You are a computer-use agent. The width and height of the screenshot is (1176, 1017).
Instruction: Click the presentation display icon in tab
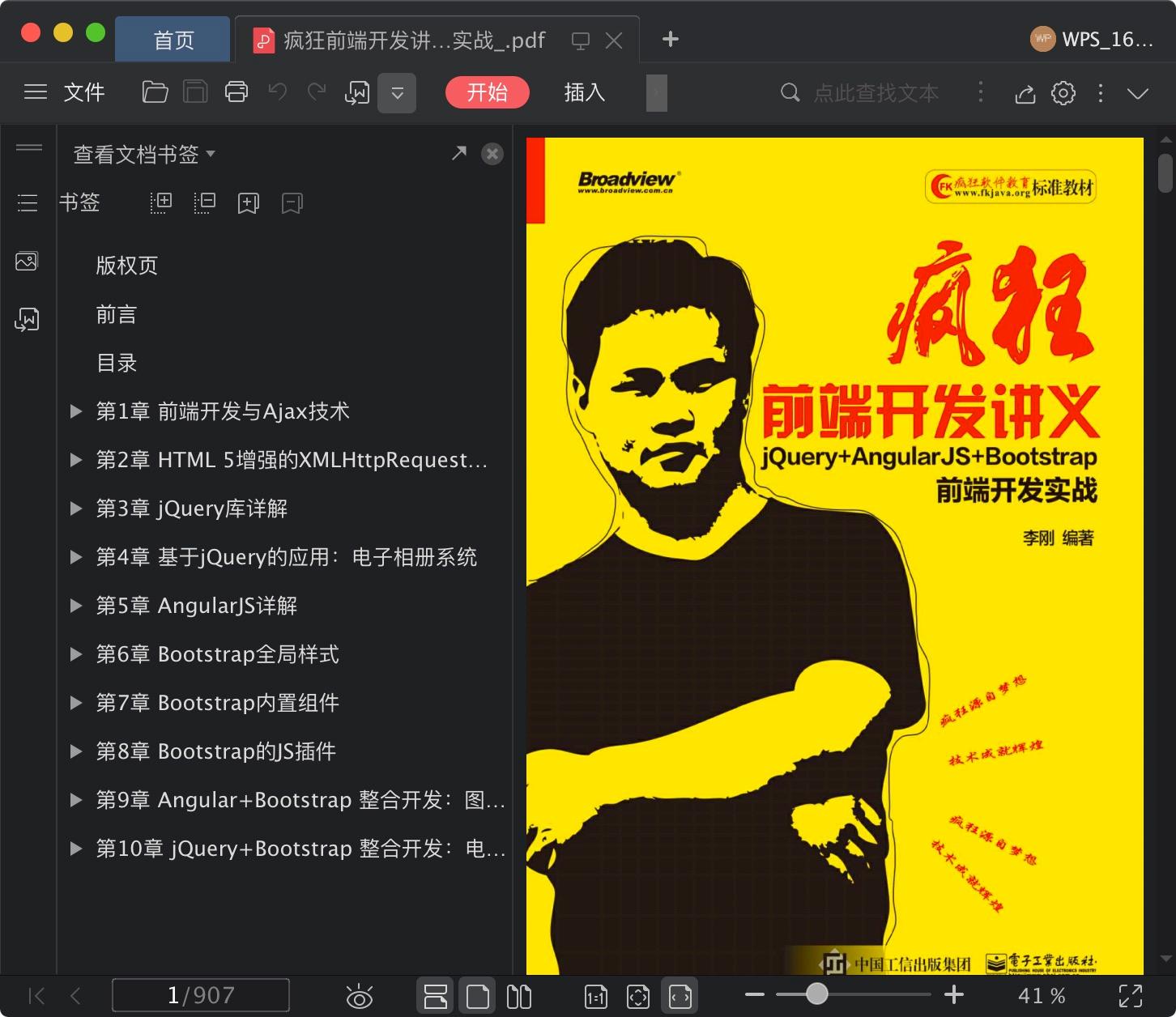pyautogui.click(x=581, y=41)
